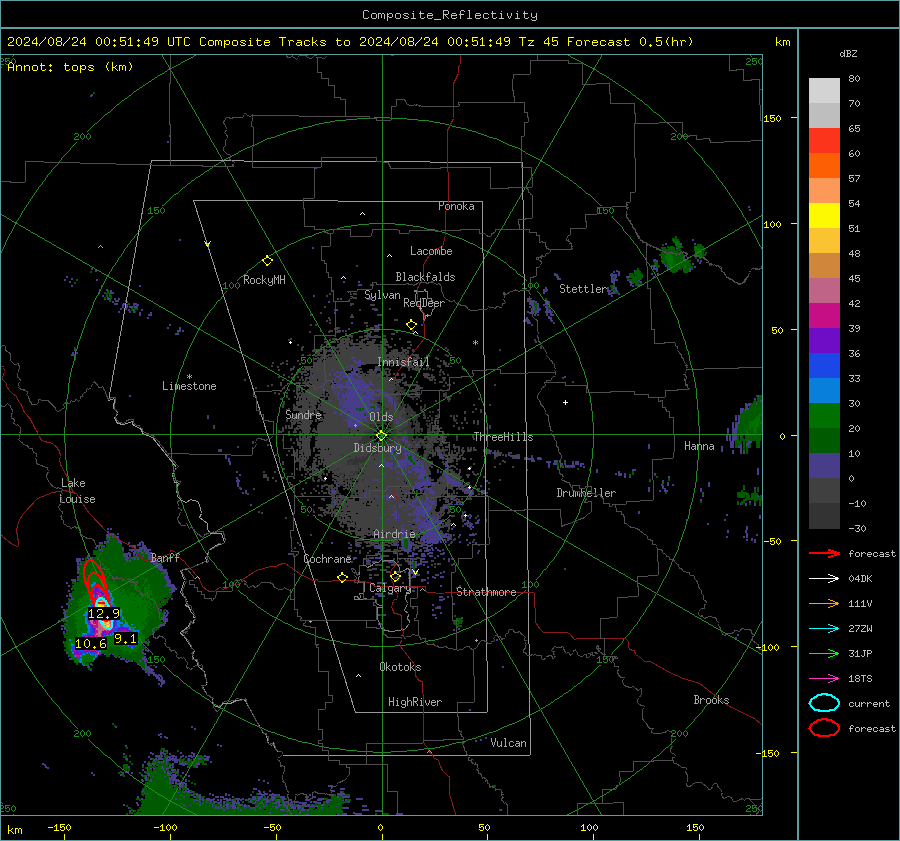Click the Lacombe city label
This screenshot has height=841, width=900.
point(431,251)
